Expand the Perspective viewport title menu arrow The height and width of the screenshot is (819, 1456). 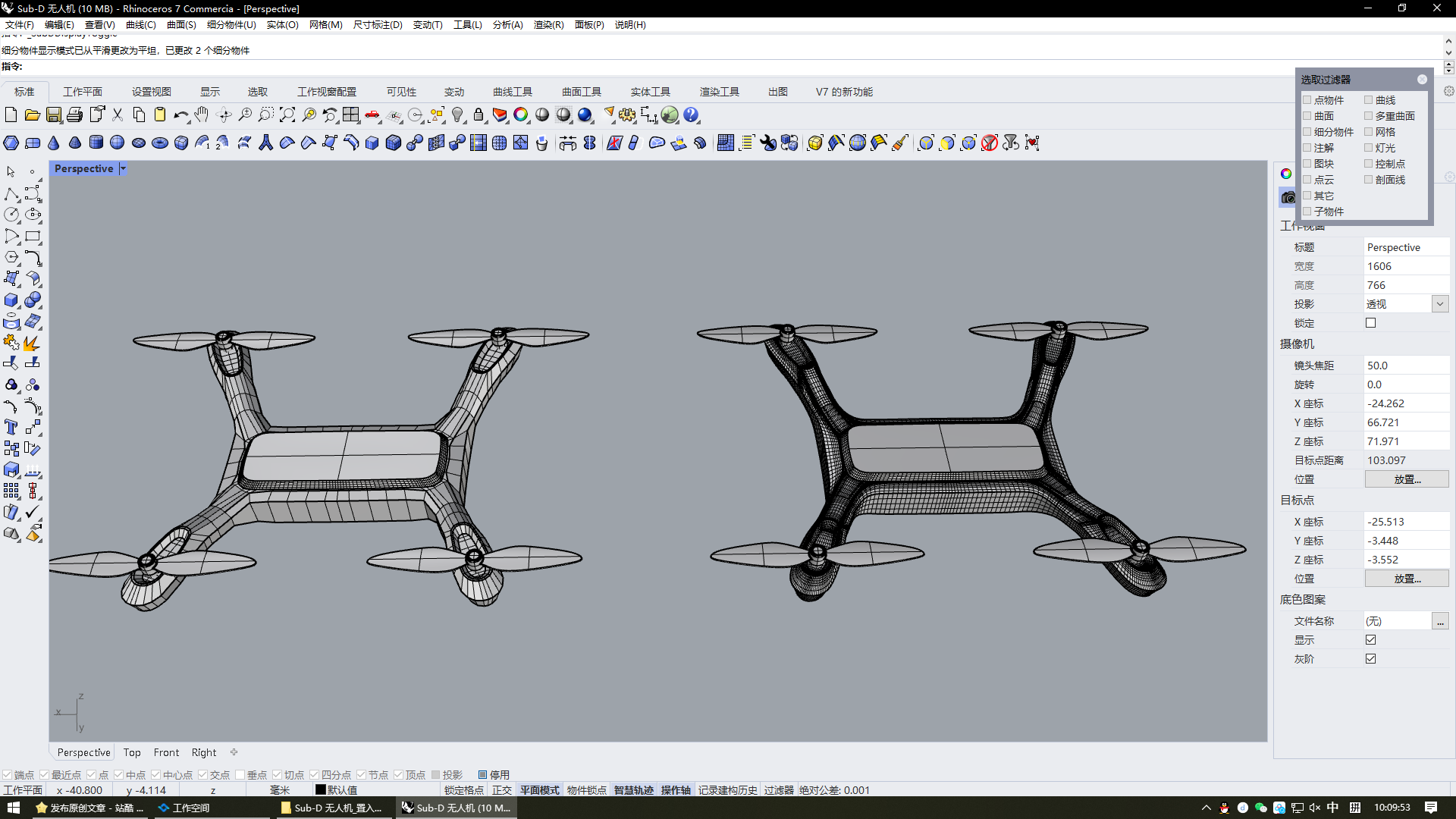tap(123, 169)
